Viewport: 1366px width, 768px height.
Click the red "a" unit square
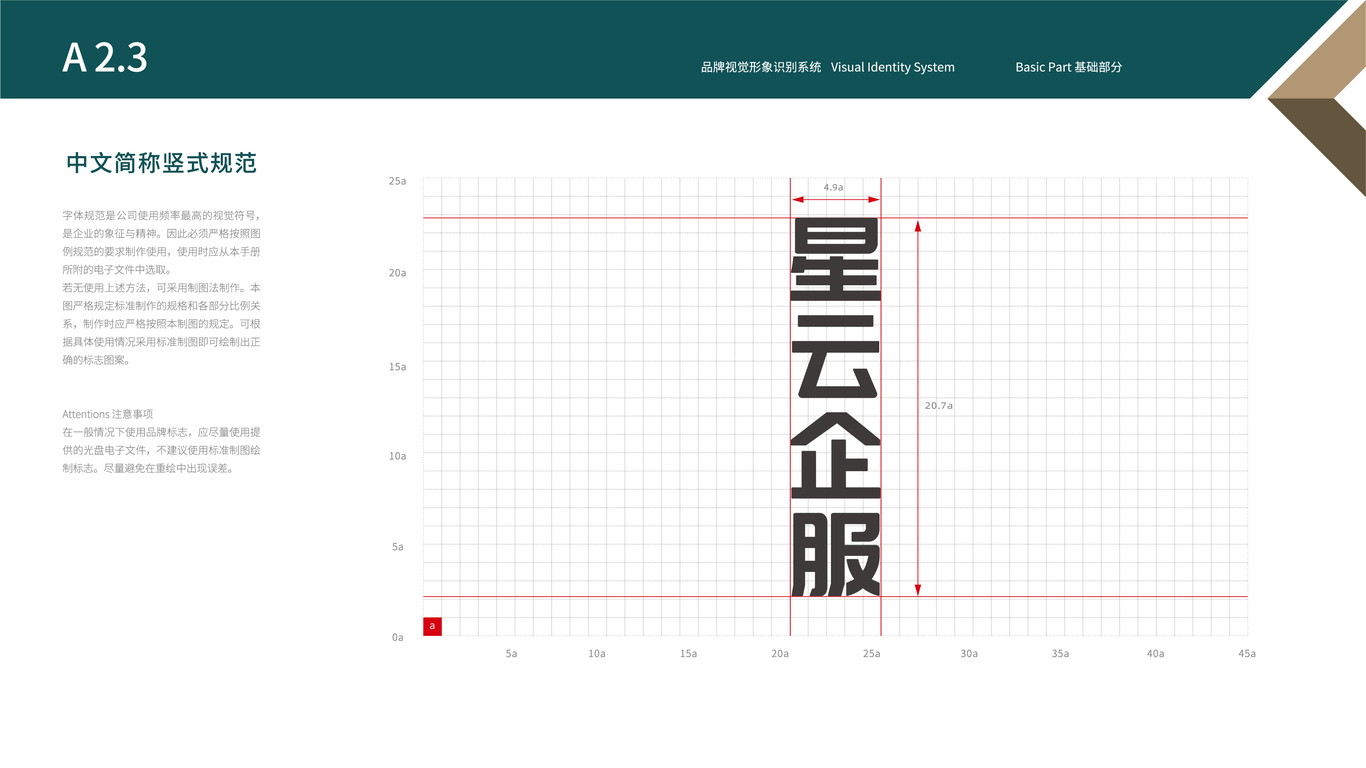click(x=432, y=626)
